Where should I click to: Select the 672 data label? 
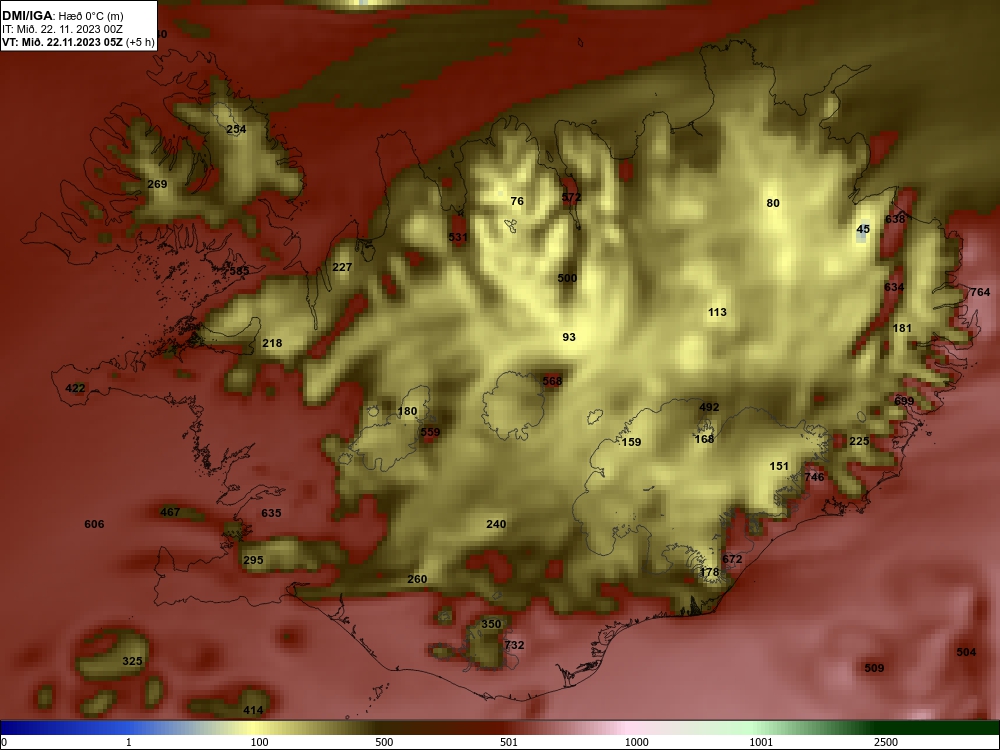732,559
